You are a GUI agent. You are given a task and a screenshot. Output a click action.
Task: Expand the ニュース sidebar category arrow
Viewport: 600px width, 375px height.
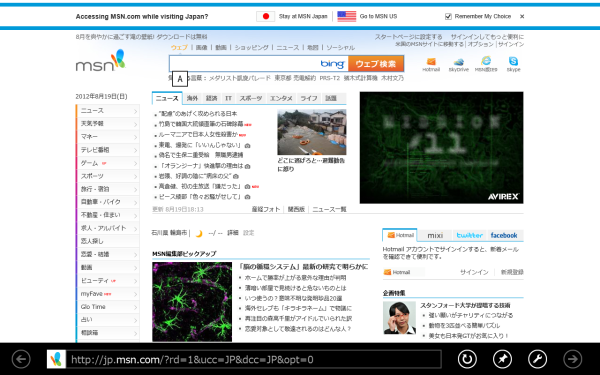pos(135,111)
